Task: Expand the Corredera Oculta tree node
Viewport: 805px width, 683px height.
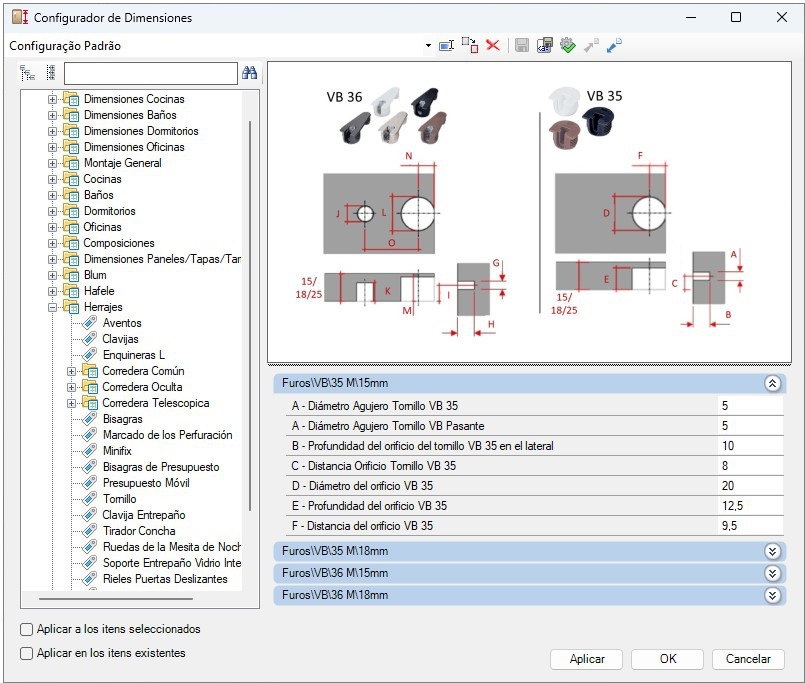Action: coord(72,387)
